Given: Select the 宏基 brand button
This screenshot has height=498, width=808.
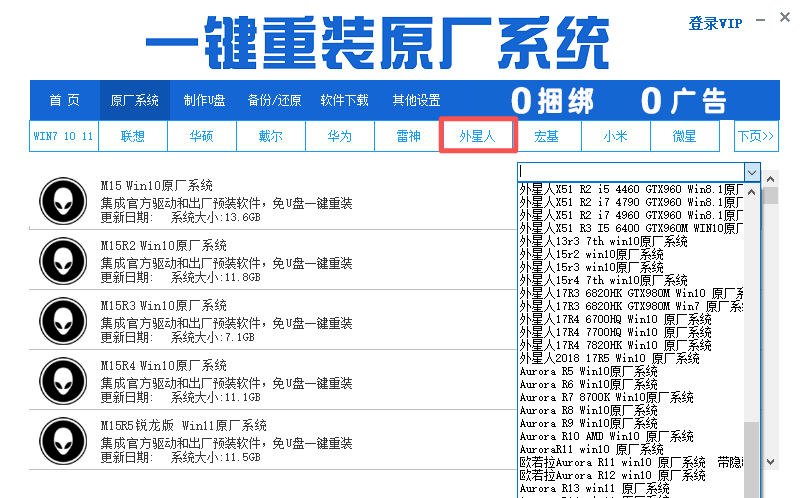Looking at the screenshot, I should (547, 136).
